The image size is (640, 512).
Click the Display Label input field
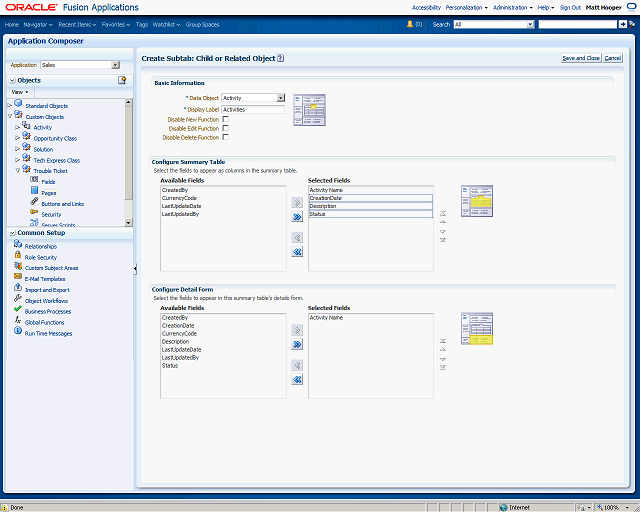(x=253, y=109)
